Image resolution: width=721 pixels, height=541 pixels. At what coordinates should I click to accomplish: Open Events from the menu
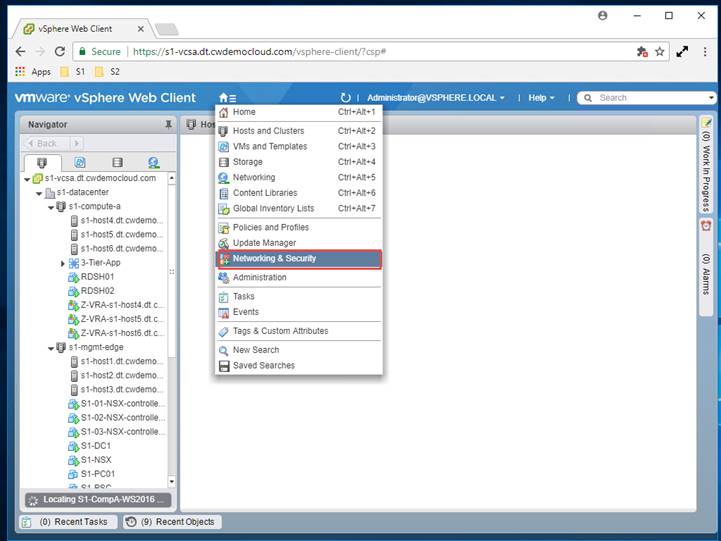299,312
